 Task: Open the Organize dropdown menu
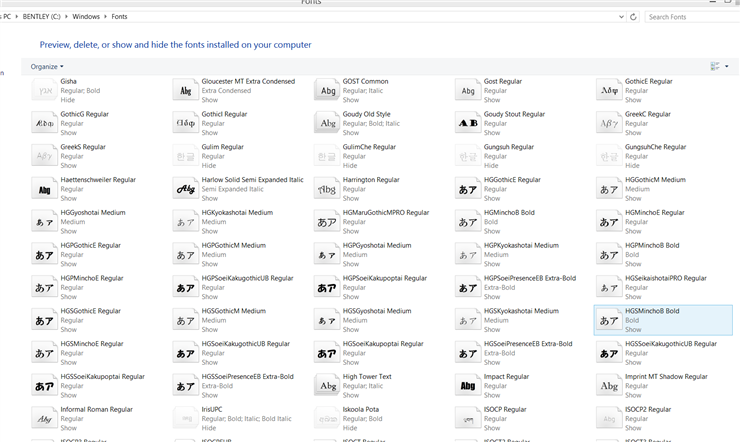click(x=47, y=67)
